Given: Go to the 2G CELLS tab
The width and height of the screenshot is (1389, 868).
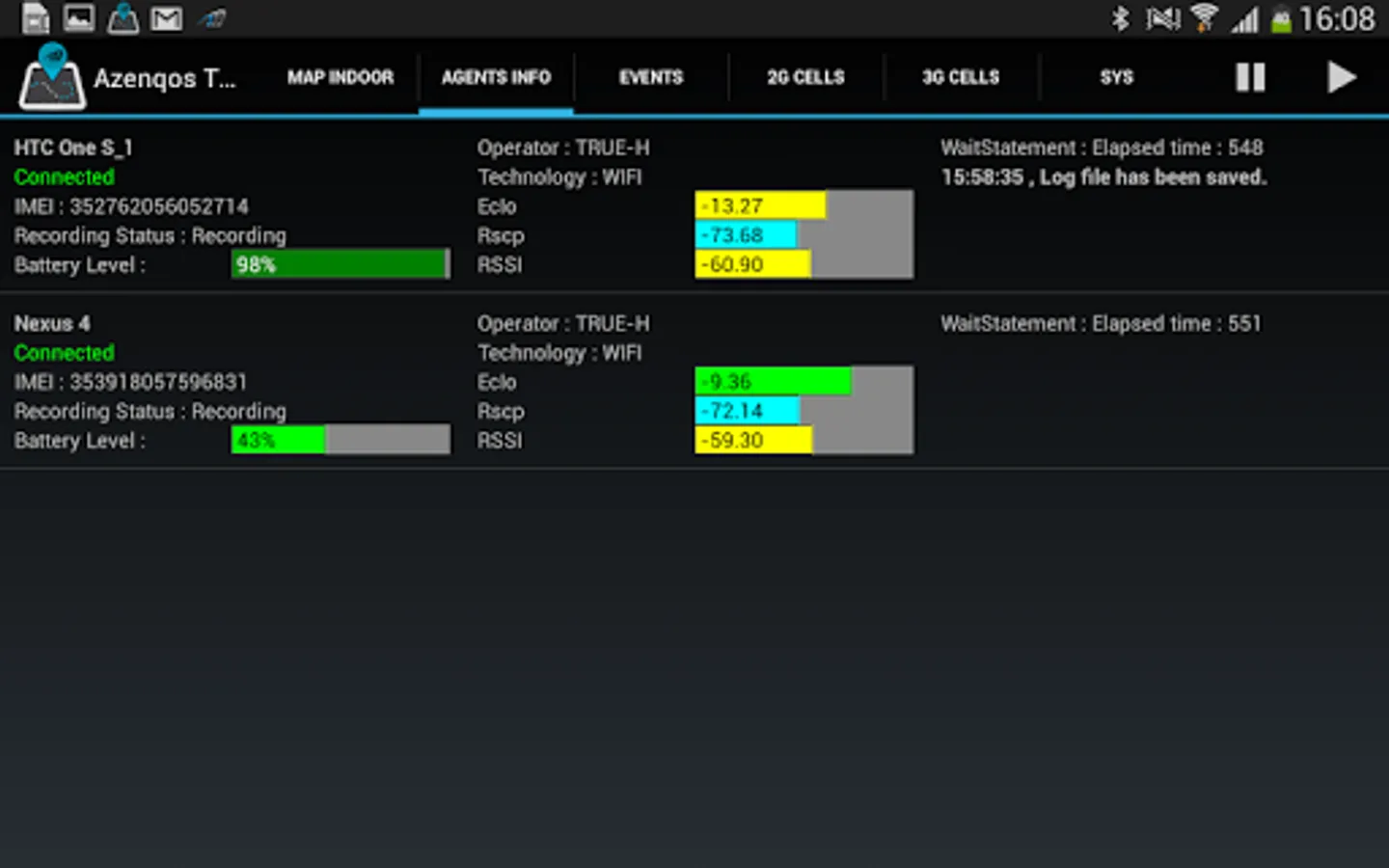Looking at the screenshot, I should pos(805,77).
